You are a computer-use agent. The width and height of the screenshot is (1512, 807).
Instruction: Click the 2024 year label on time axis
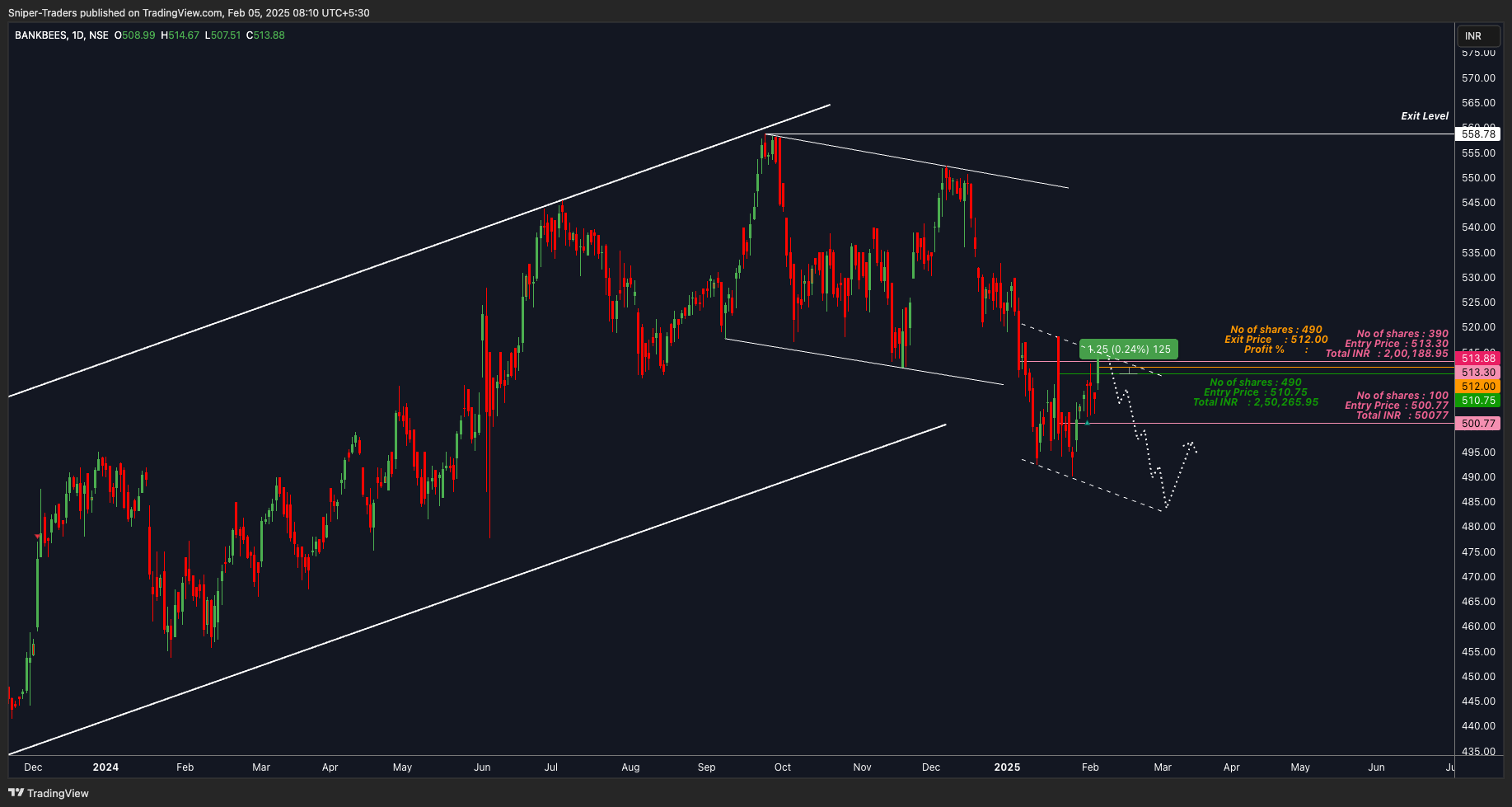point(105,767)
